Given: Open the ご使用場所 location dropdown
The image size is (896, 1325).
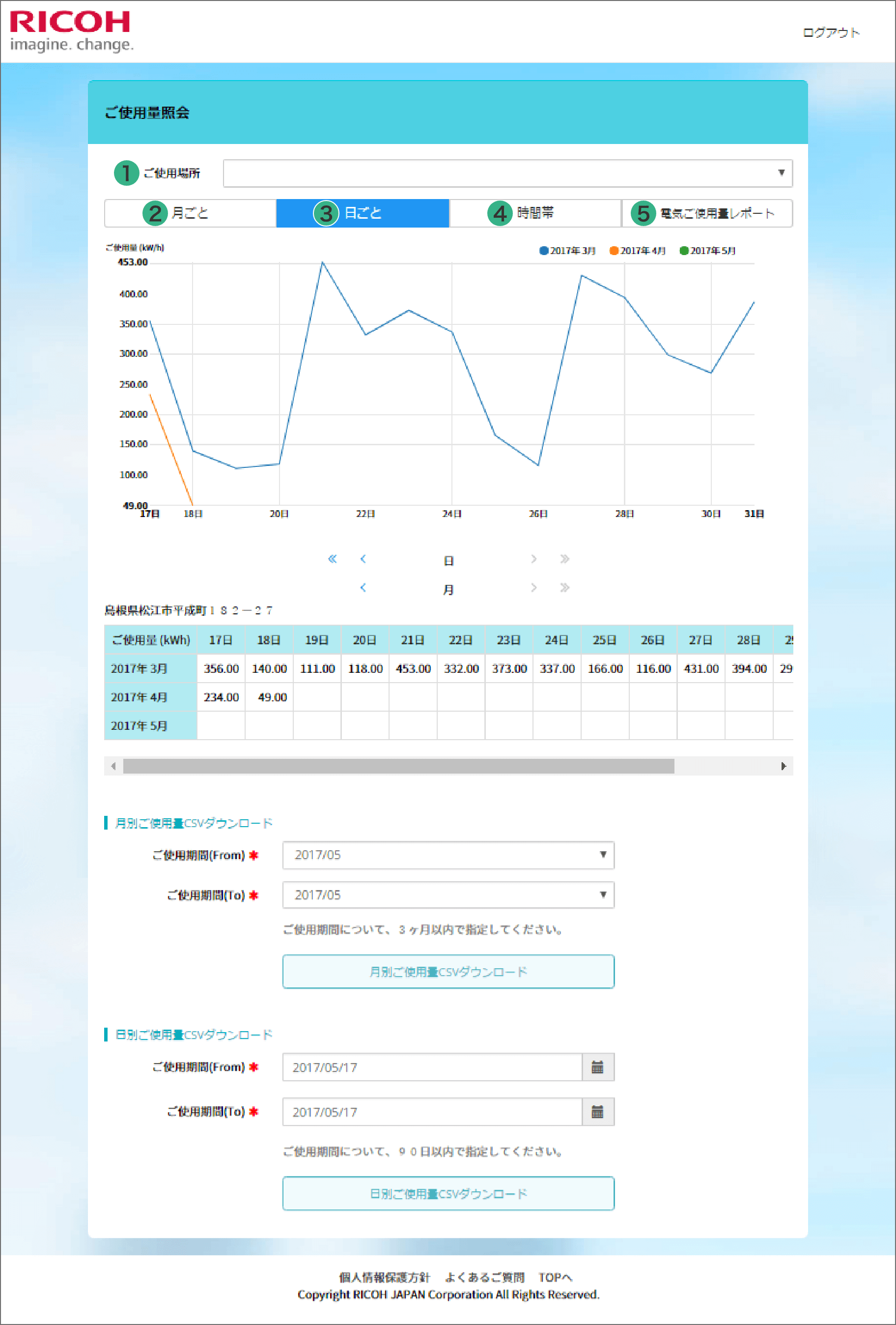Looking at the screenshot, I should click(507, 173).
